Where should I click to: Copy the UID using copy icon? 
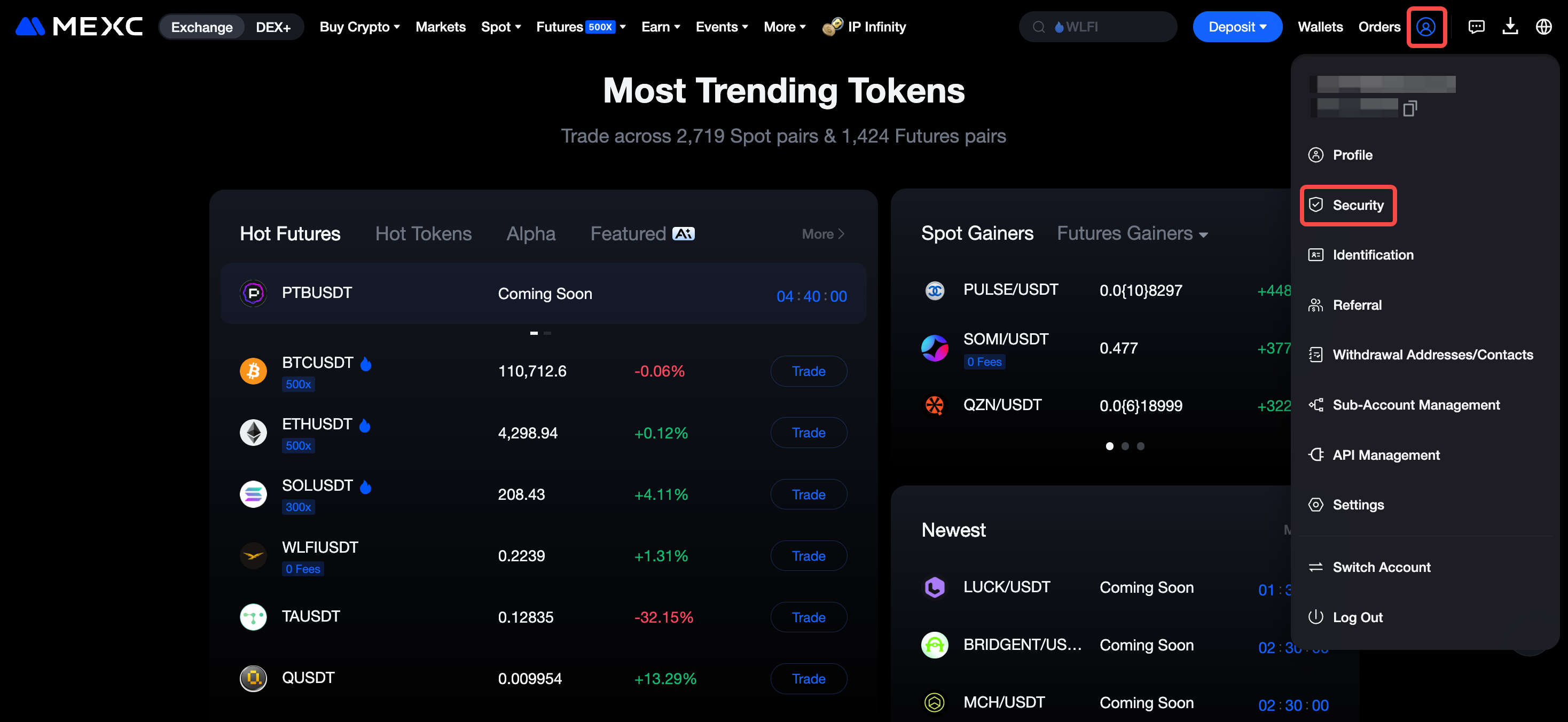pyautogui.click(x=1409, y=108)
